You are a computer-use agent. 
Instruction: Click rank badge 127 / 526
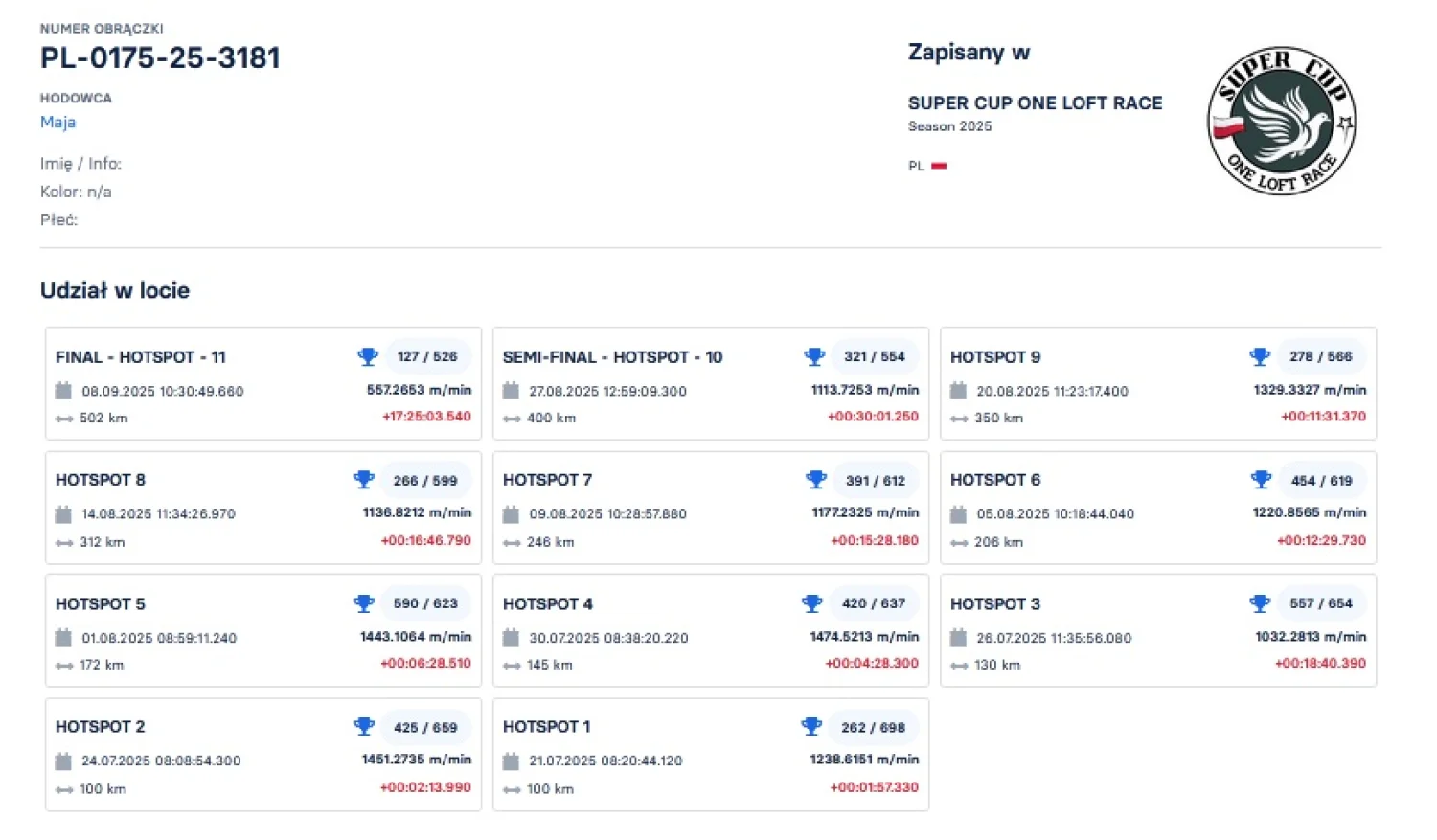[x=427, y=356]
